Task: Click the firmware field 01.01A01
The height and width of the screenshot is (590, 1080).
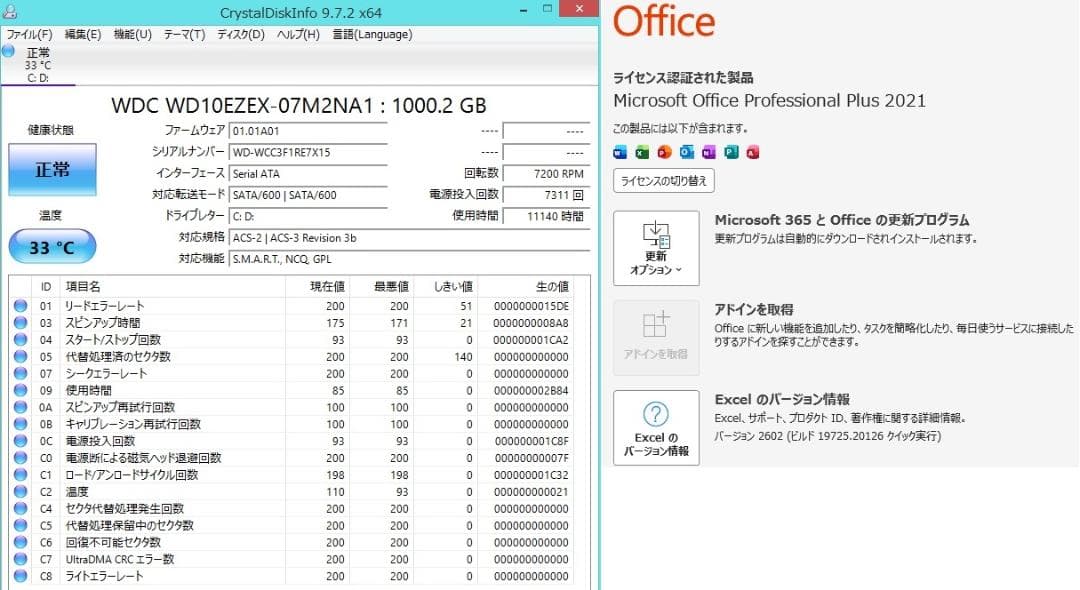Action: tap(308, 131)
